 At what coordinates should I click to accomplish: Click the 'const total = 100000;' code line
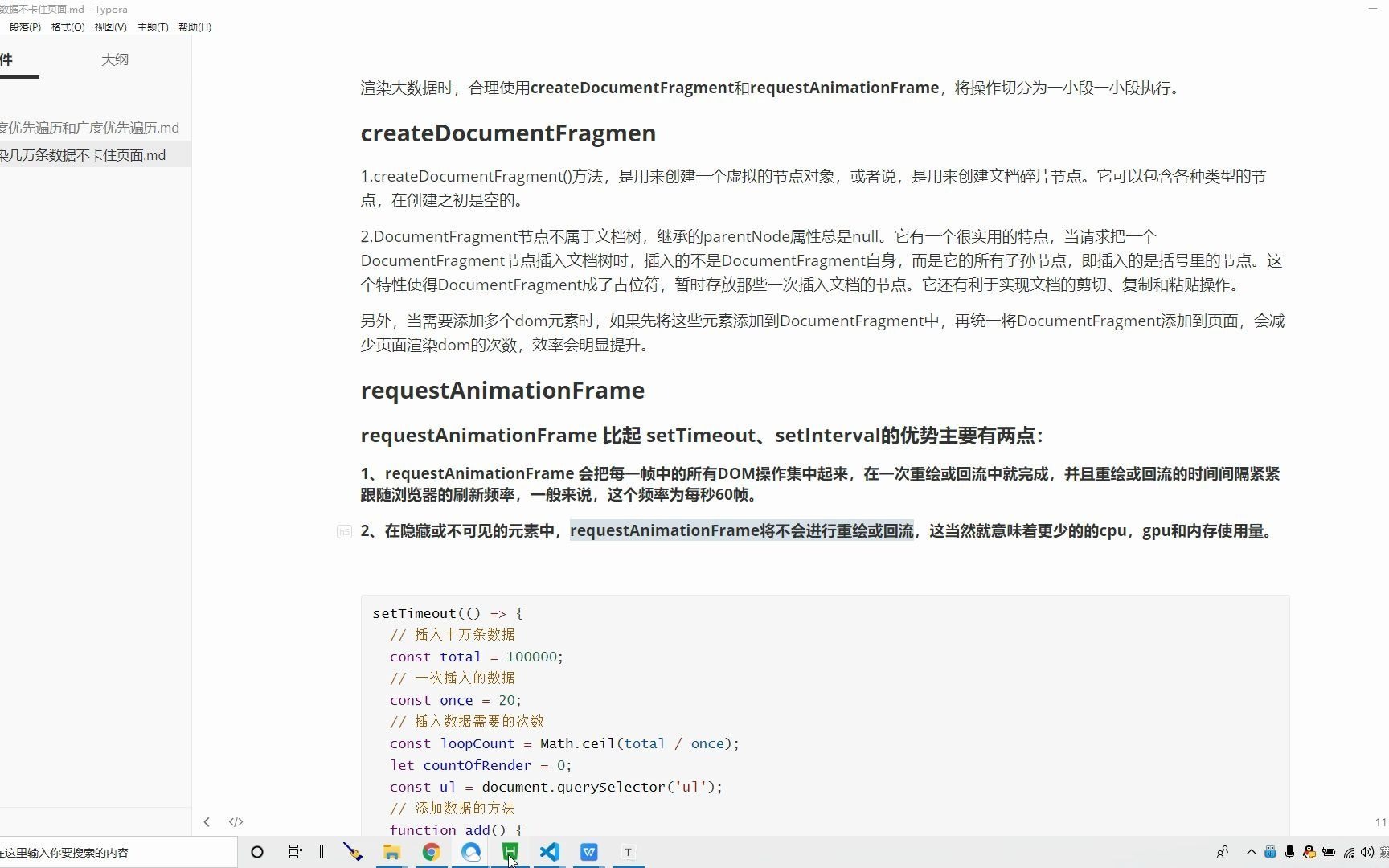coord(477,657)
